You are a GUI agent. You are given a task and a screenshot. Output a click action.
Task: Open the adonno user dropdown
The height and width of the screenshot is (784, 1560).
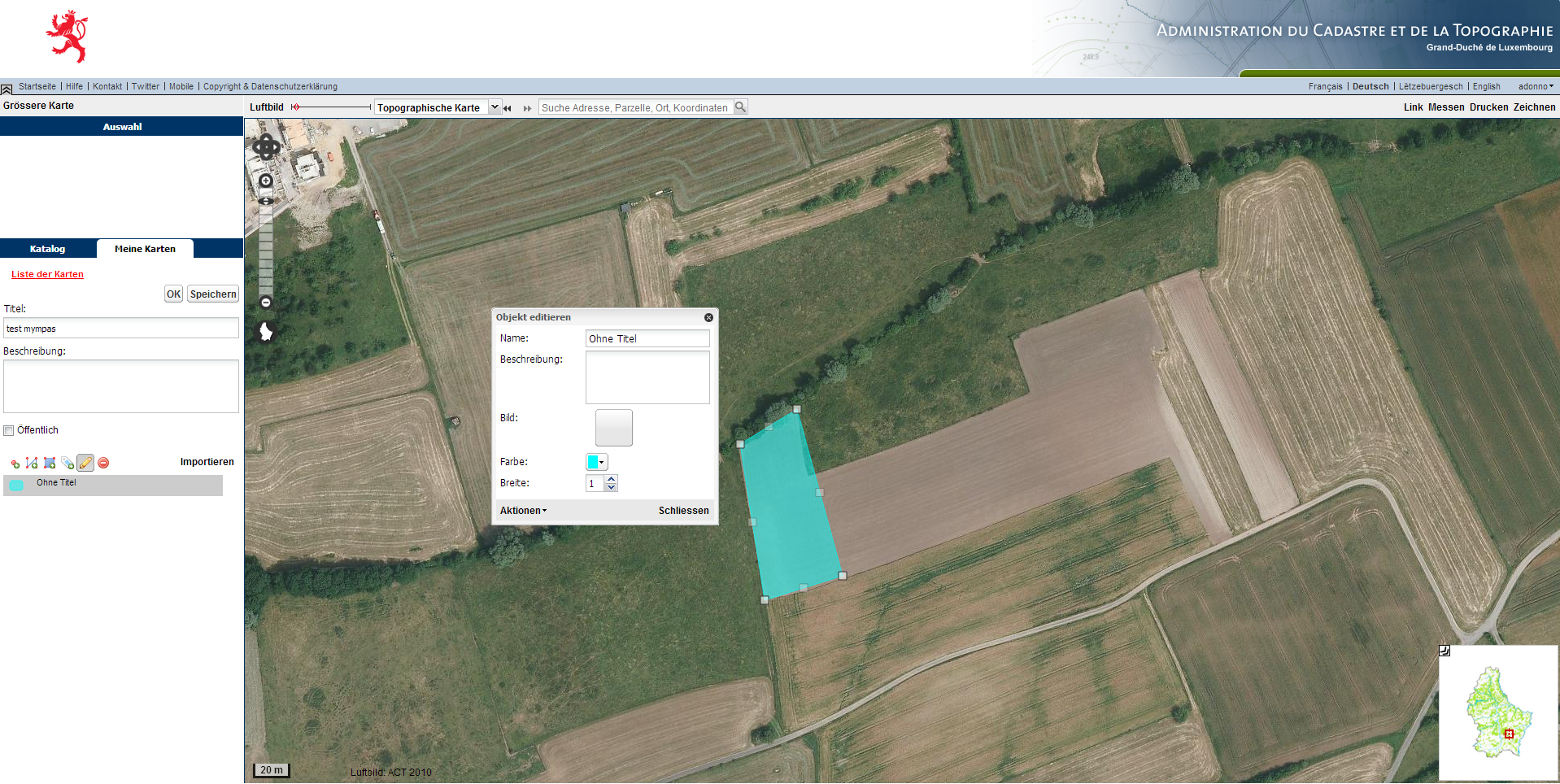pos(1536,86)
